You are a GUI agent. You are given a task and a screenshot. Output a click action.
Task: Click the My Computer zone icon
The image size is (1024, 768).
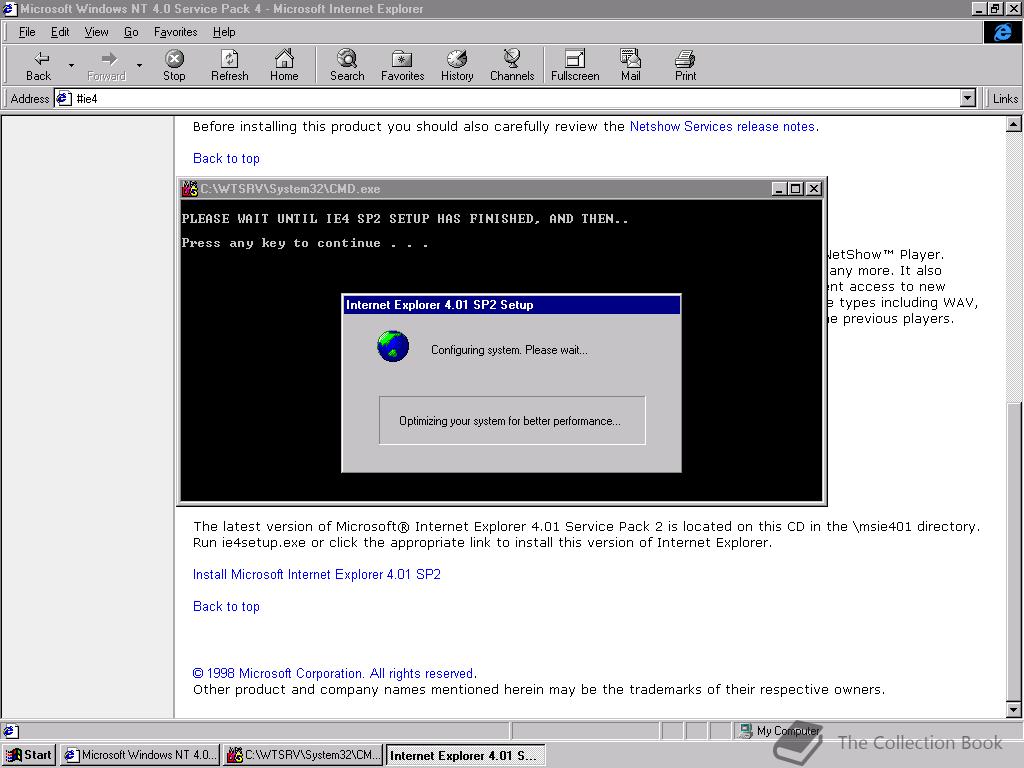point(746,731)
